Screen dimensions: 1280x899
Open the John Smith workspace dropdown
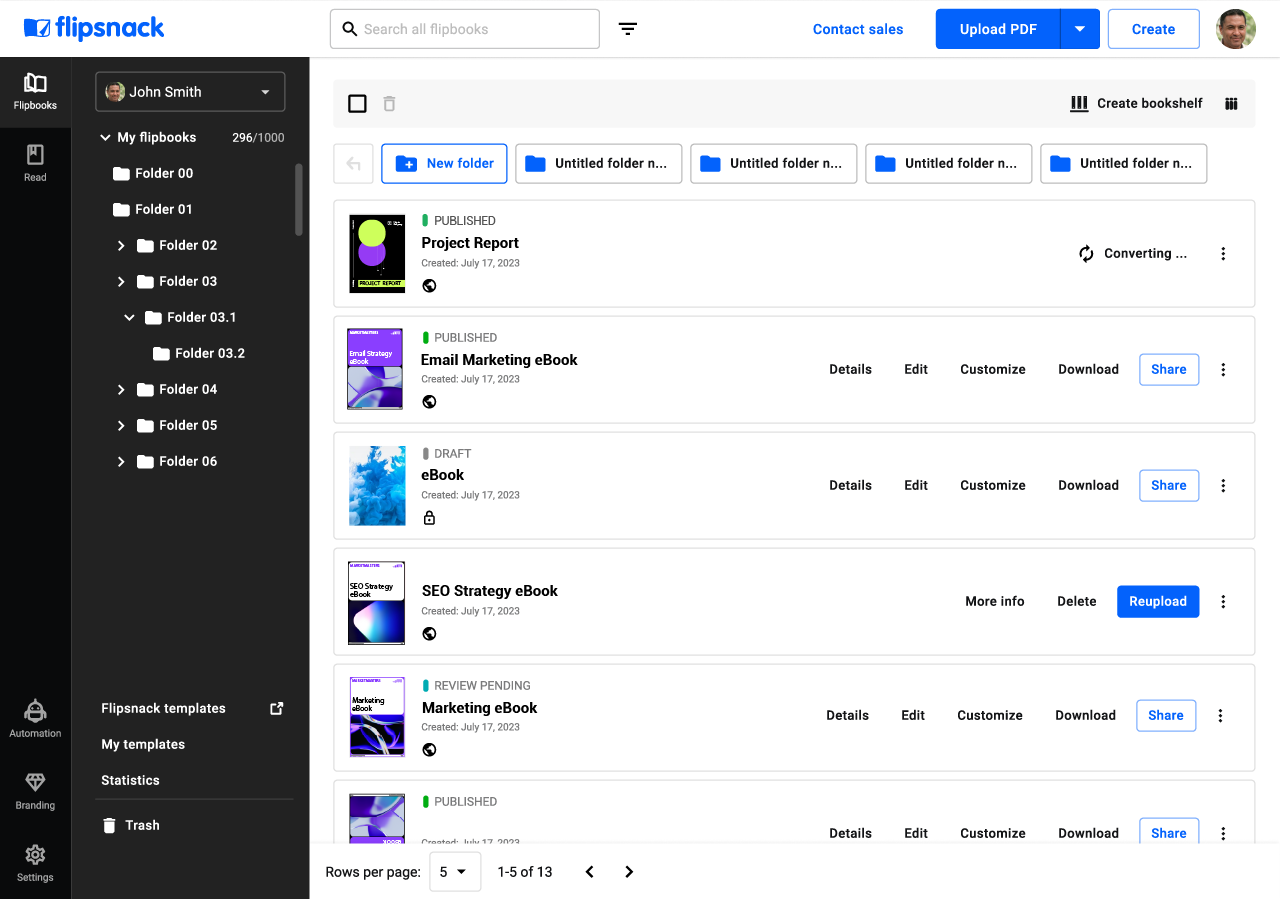[x=190, y=92]
